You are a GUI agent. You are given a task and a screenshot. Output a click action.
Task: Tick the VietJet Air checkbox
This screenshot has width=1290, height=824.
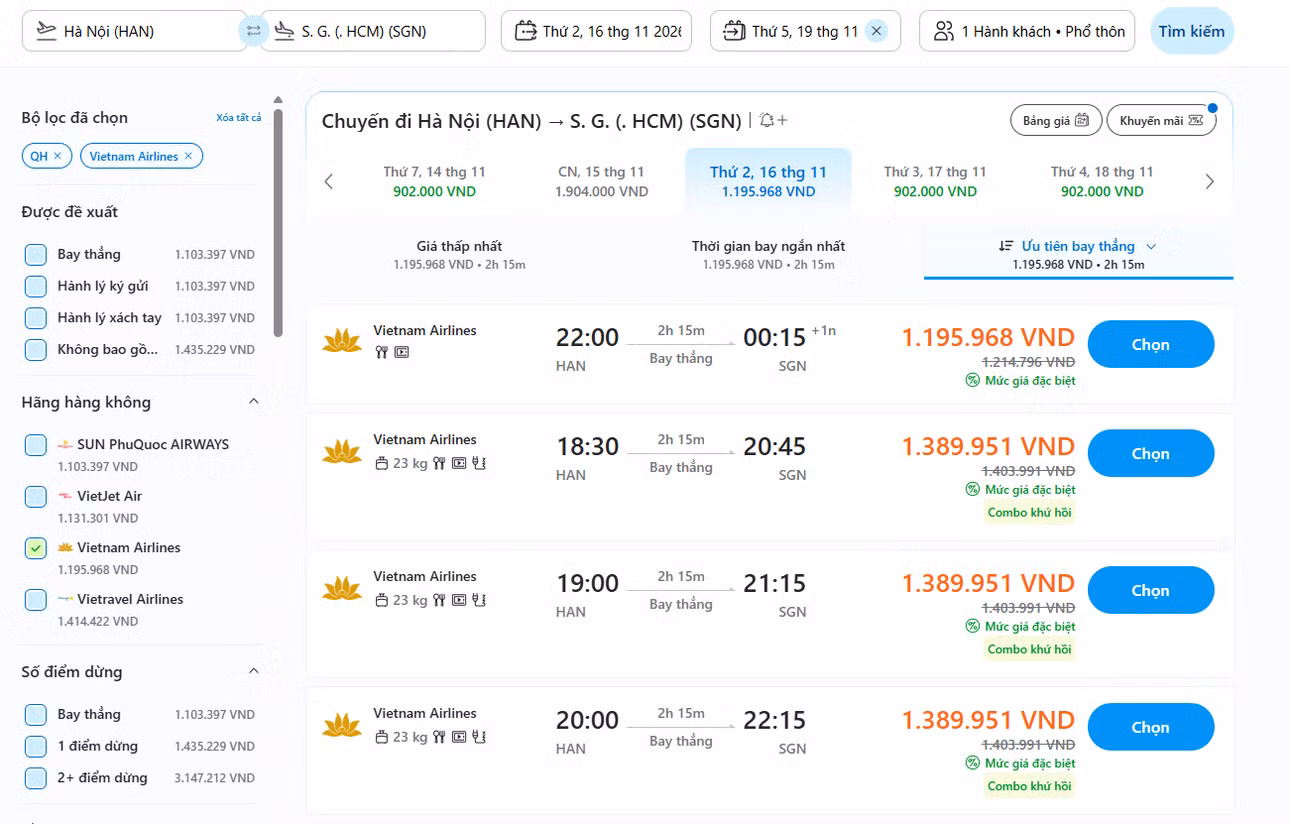[x=36, y=496]
